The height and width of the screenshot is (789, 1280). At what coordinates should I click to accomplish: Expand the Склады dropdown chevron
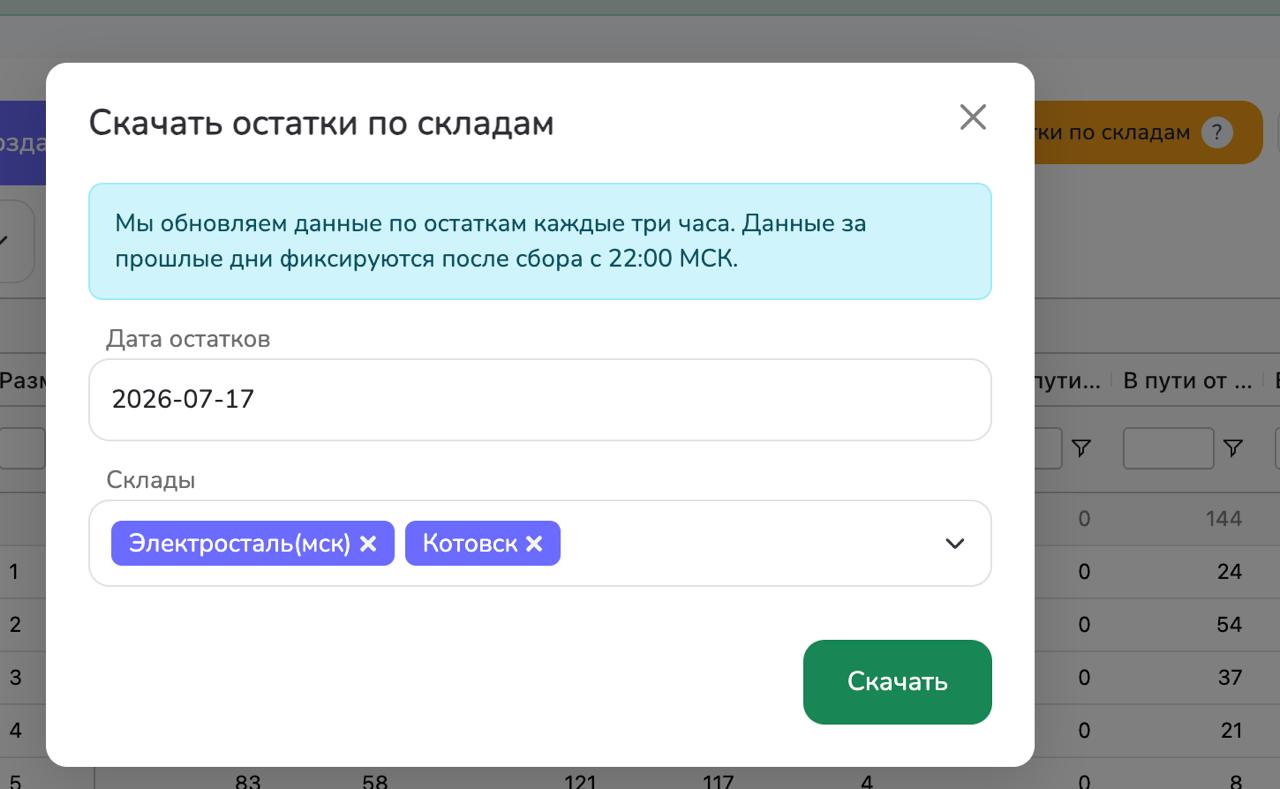[955, 543]
